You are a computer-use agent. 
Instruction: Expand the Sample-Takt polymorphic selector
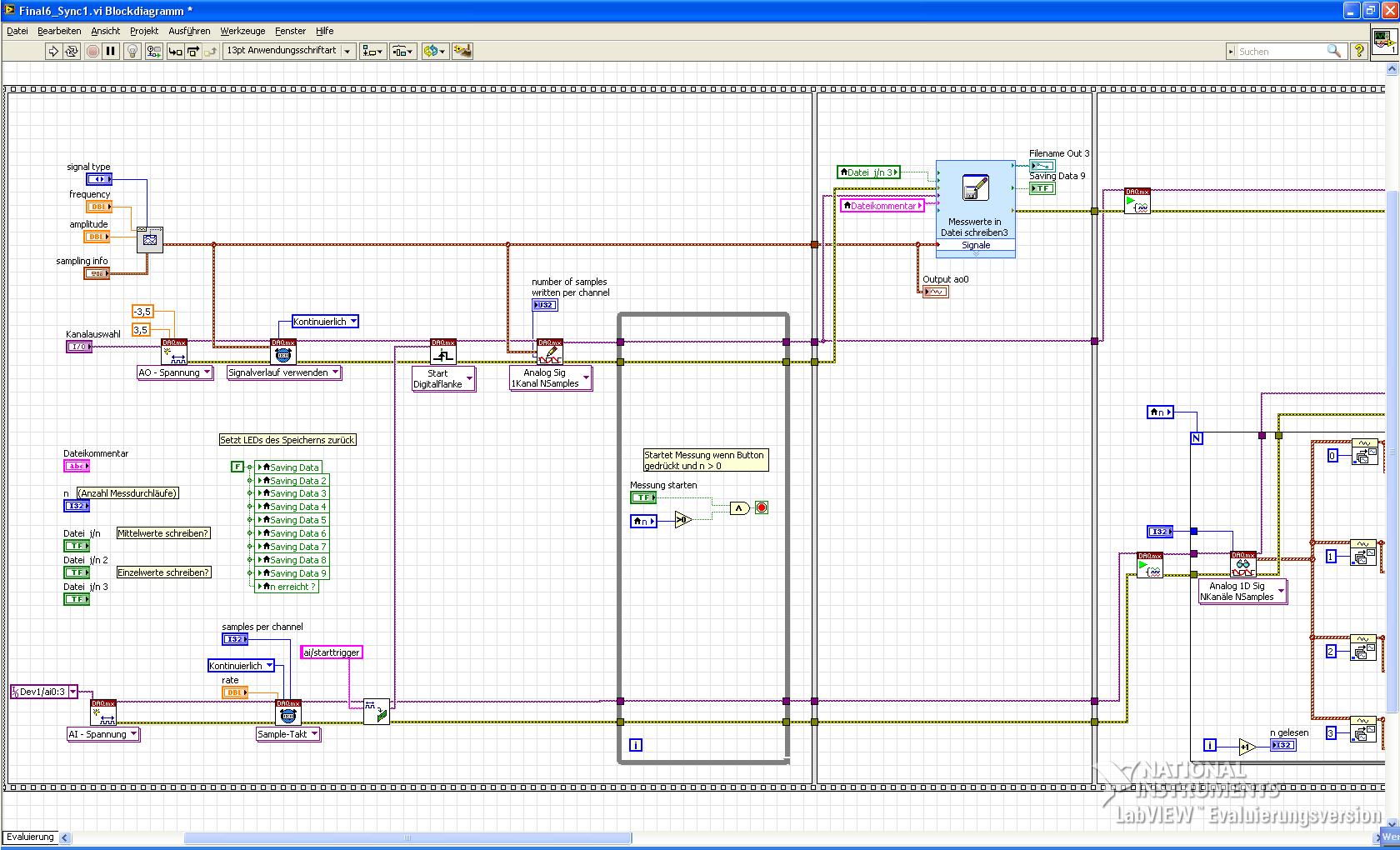[314, 734]
